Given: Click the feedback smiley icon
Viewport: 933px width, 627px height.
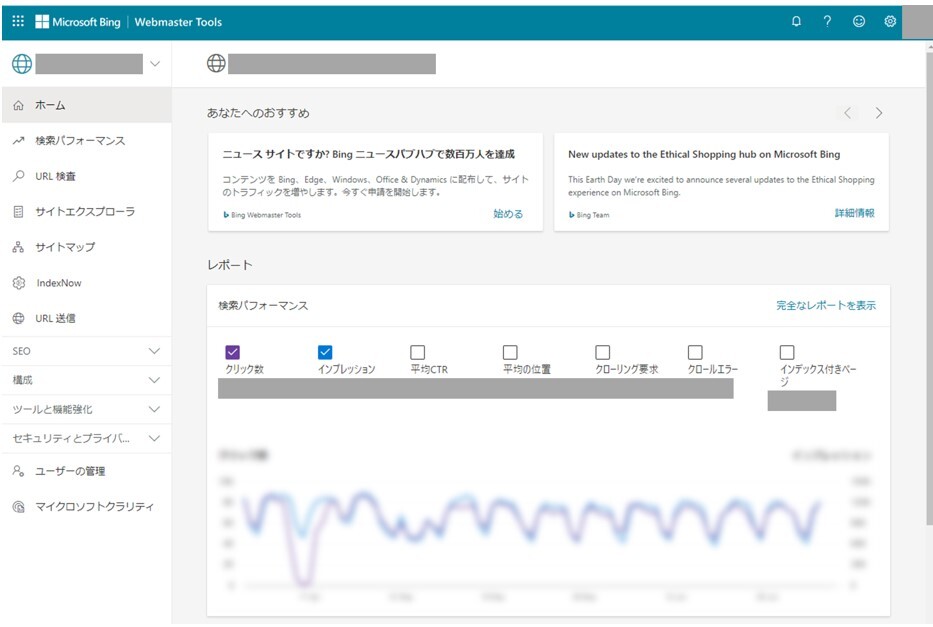Looking at the screenshot, I should [859, 21].
